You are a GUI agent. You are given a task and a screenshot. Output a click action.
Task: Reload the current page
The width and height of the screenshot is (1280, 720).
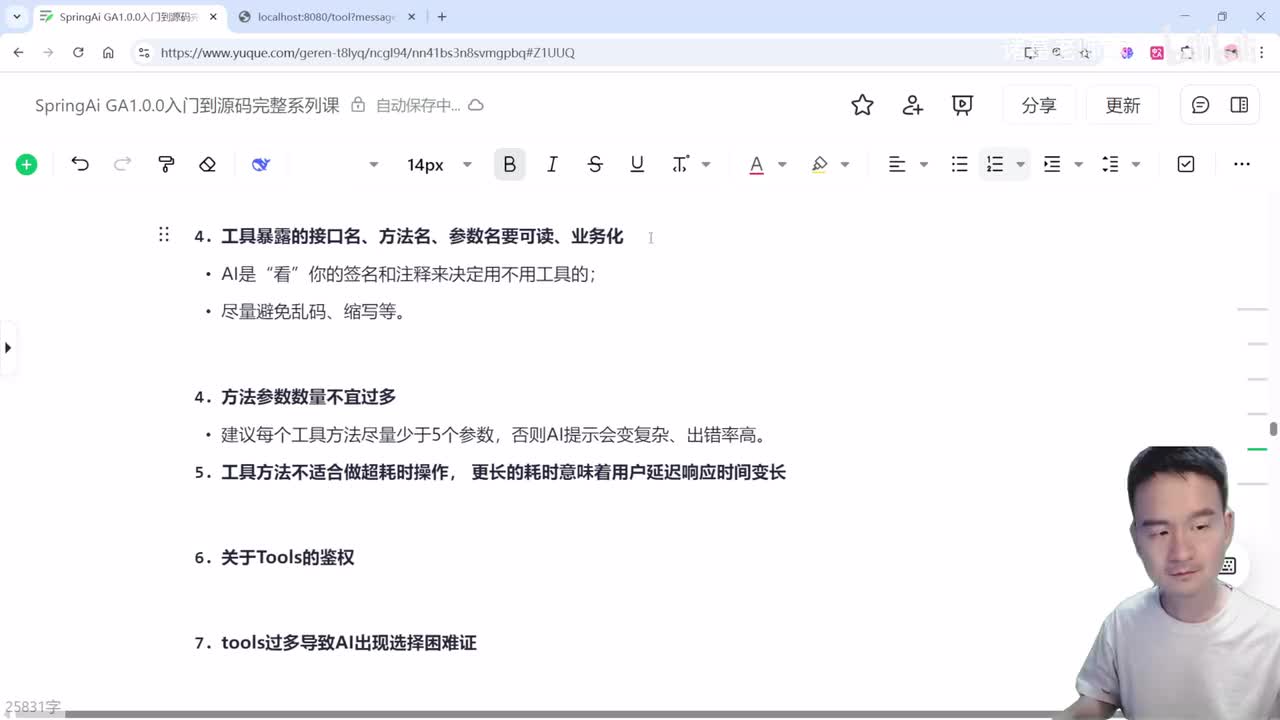point(78,52)
